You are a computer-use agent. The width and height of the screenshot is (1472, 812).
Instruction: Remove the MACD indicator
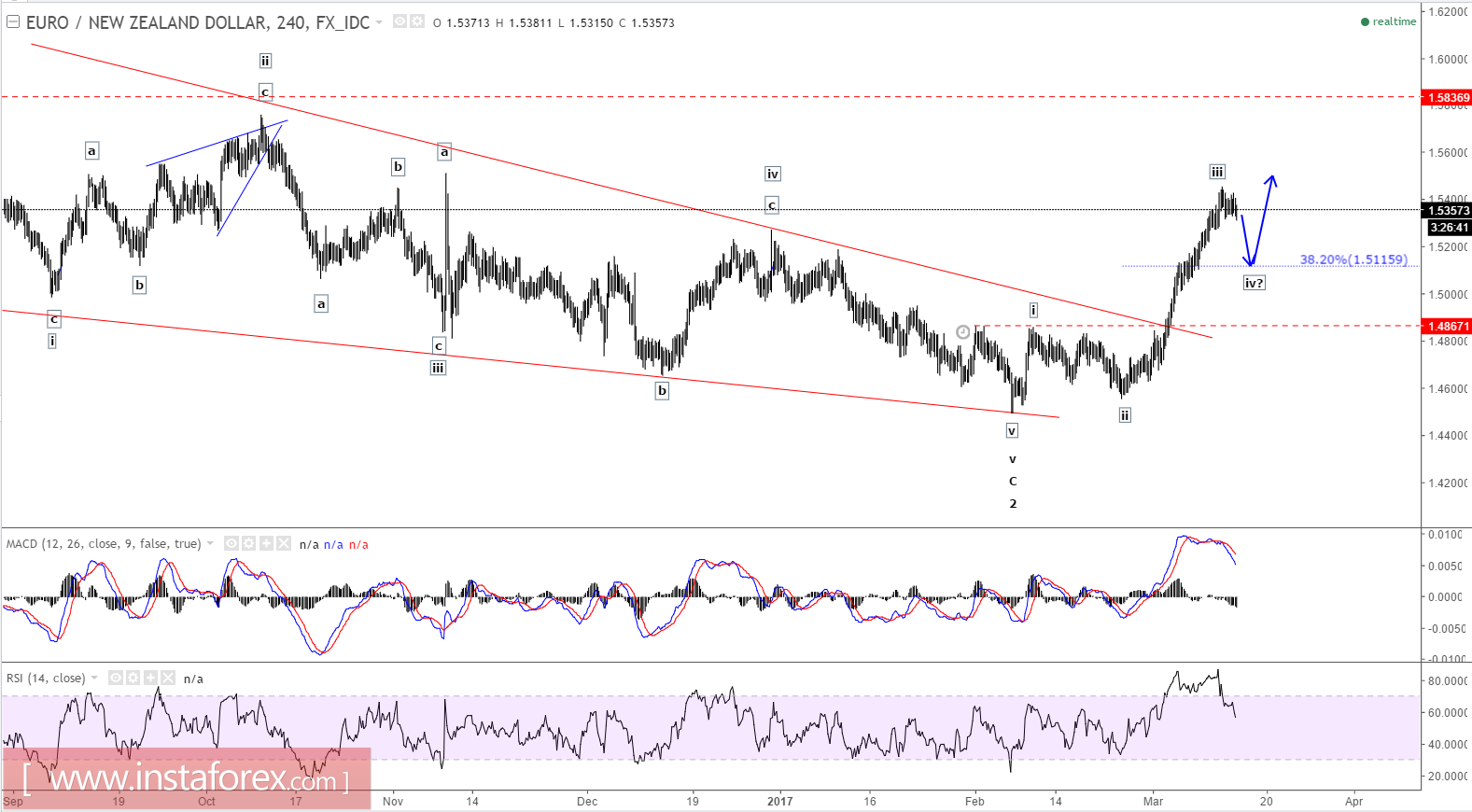(x=283, y=543)
